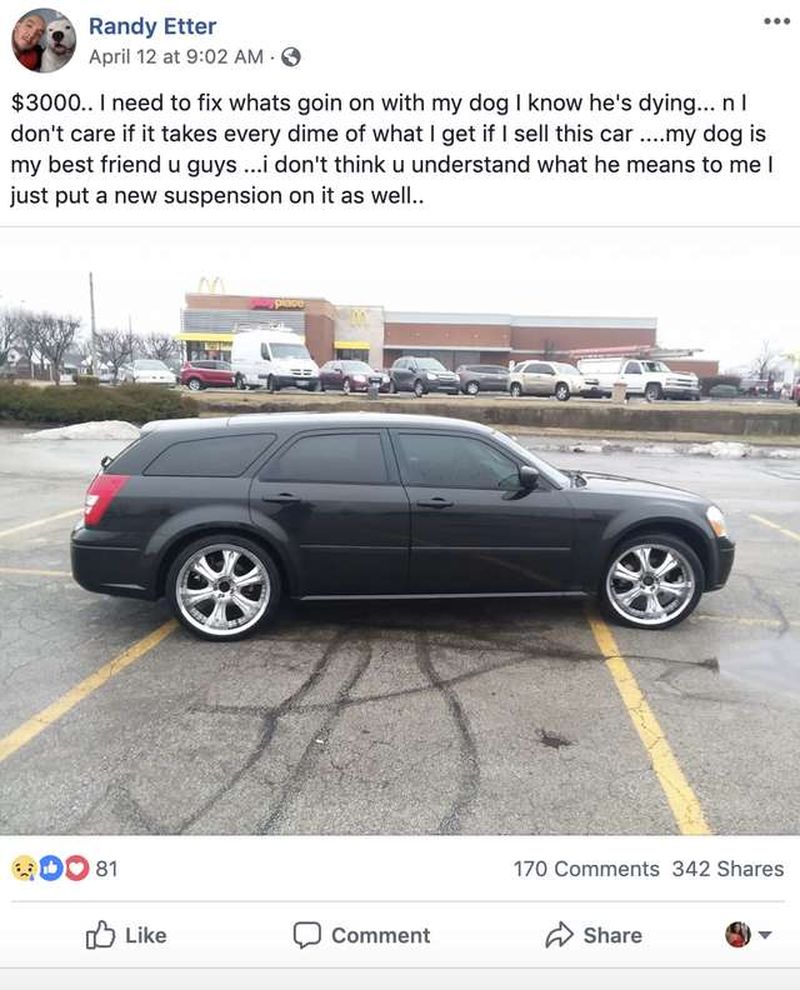The height and width of the screenshot is (990, 800).
Task: View the 342 Shares list
Action: pos(728,869)
